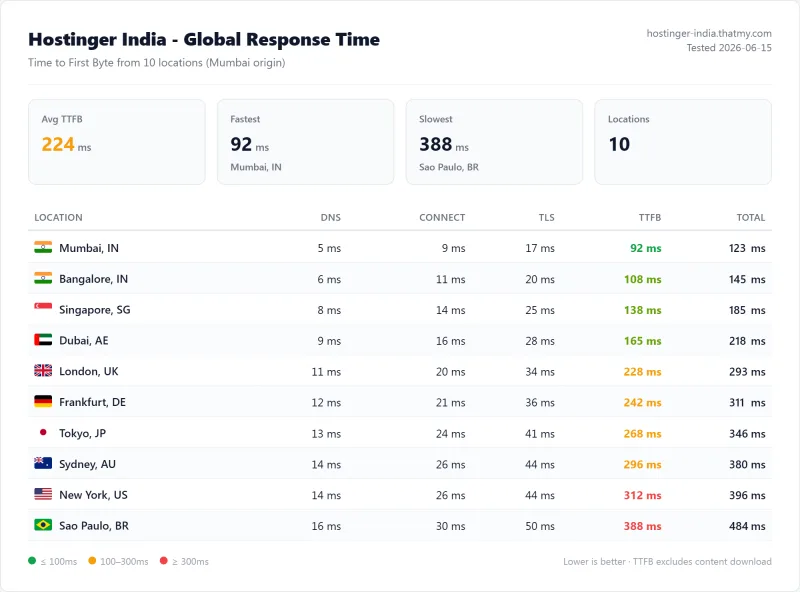
Task: Click the 13 ms DNS value for Tokyo
Action: coord(326,433)
